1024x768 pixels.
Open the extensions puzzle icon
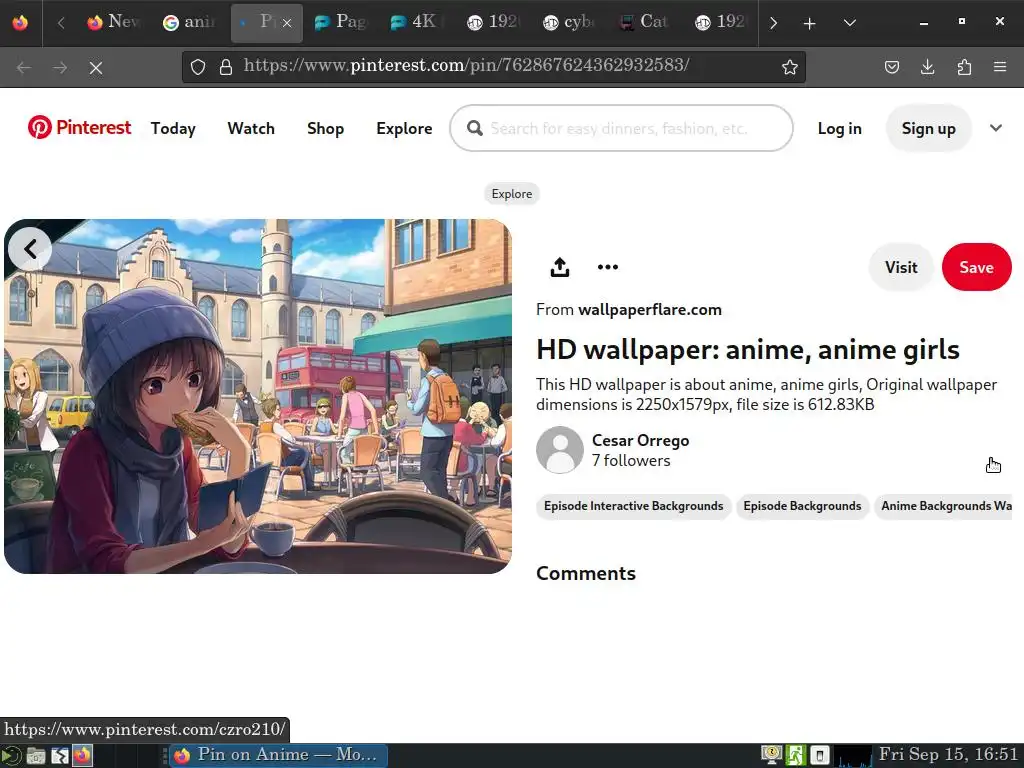pyautogui.click(x=964, y=67)
